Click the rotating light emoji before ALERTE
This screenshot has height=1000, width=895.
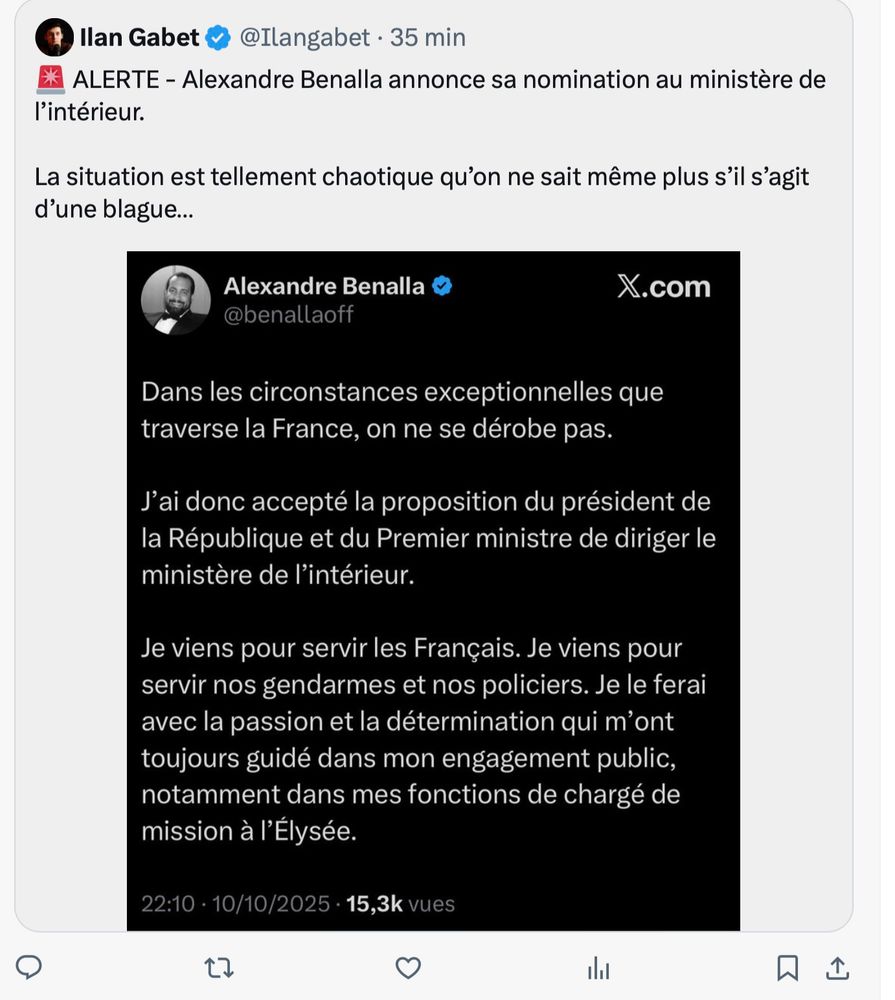pos(48,80)
